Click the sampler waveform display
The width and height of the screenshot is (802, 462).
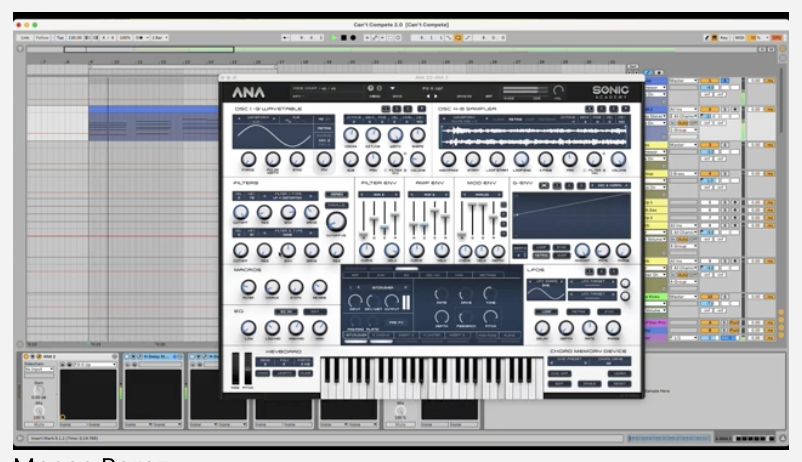[x=534, y=136]
